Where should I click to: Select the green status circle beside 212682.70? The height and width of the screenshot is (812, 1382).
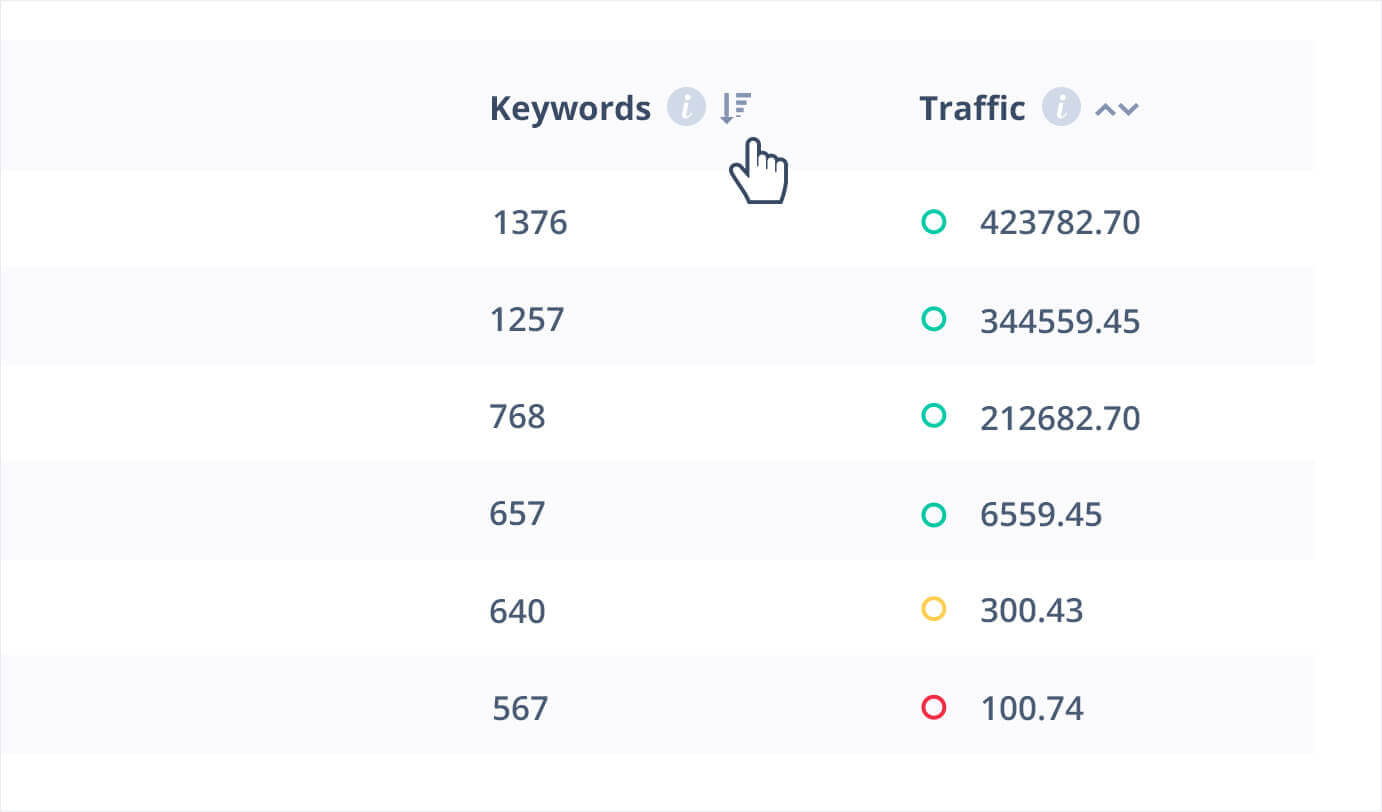pos(933,416)
